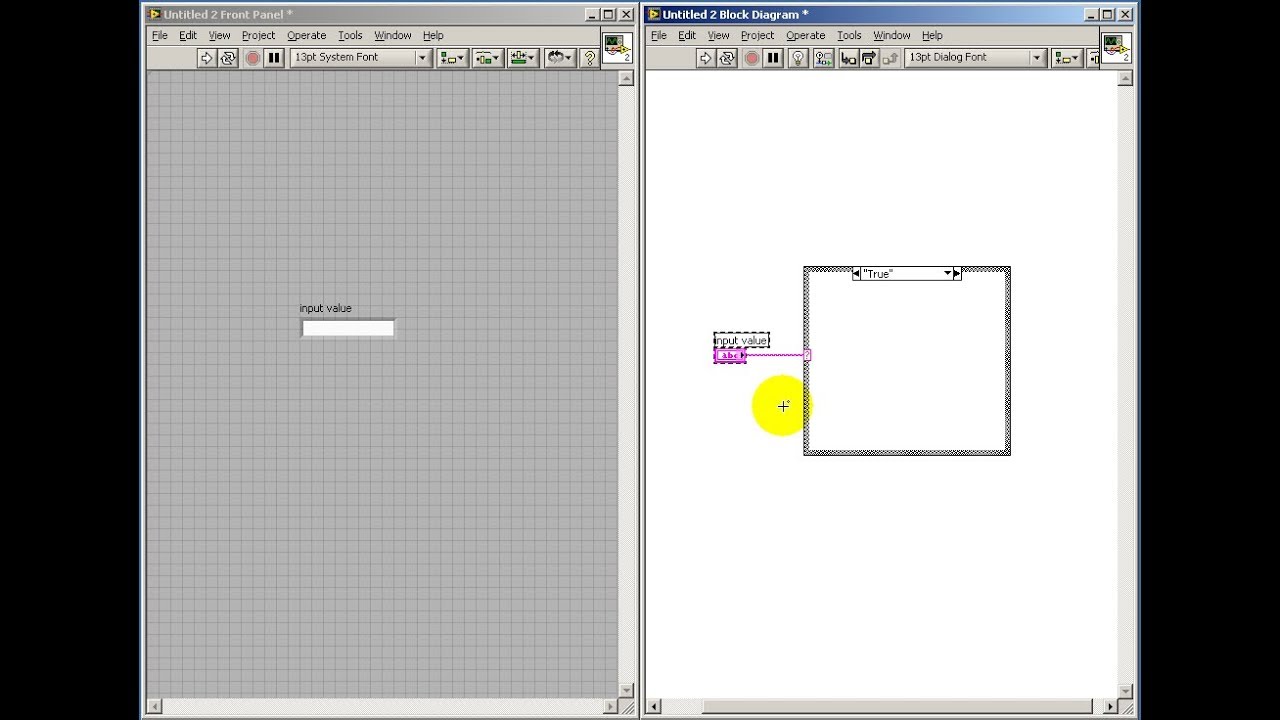Open 13pt Dialog Font dropdown

coord(975,58)
